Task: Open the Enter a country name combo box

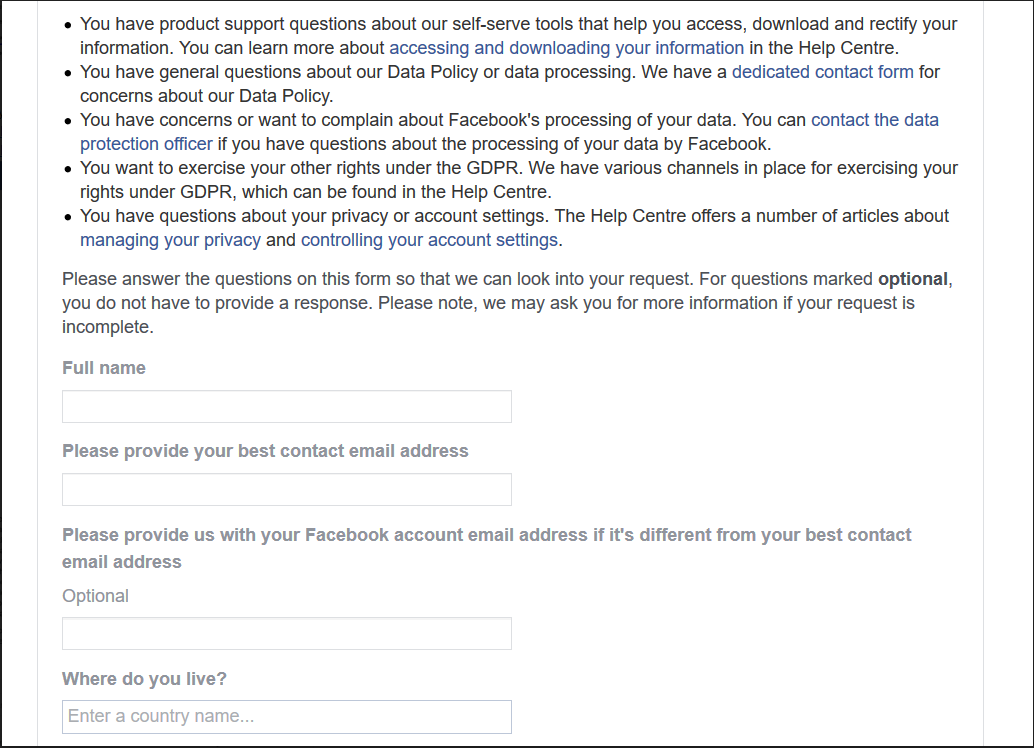Action: pyautogui.click(x=287, y=717)
